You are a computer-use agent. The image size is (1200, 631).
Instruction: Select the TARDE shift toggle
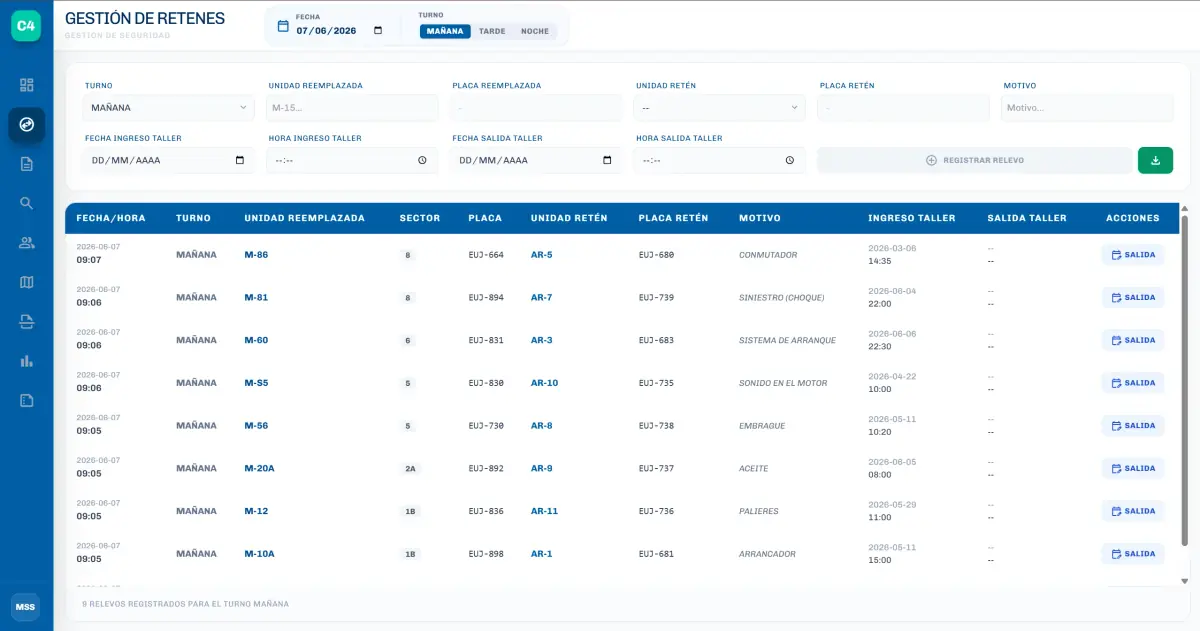(492, 31)
